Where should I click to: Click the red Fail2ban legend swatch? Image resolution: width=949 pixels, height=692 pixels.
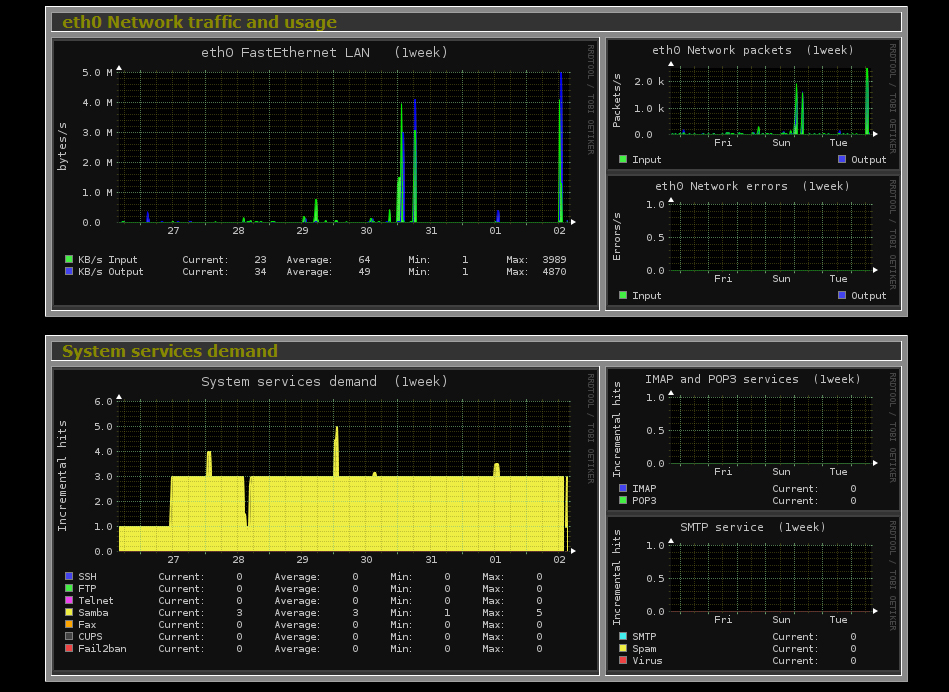tap(69, 648)
